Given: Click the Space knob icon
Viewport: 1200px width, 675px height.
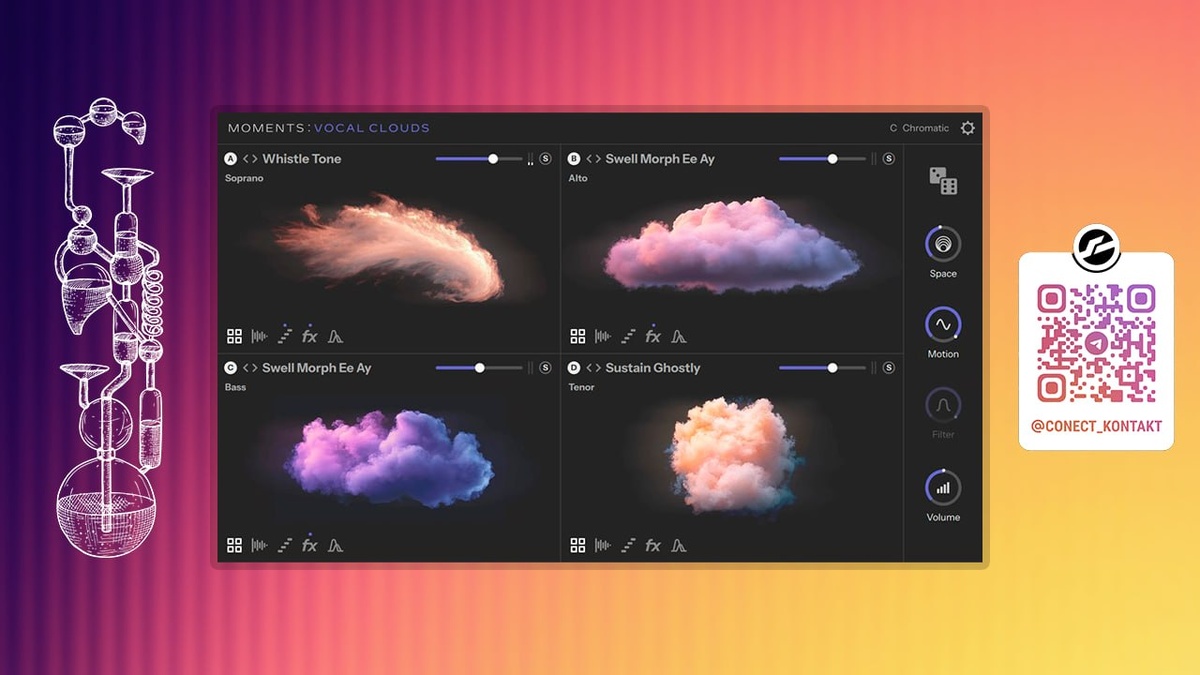Looking at the screenshot, I should 943,244.
